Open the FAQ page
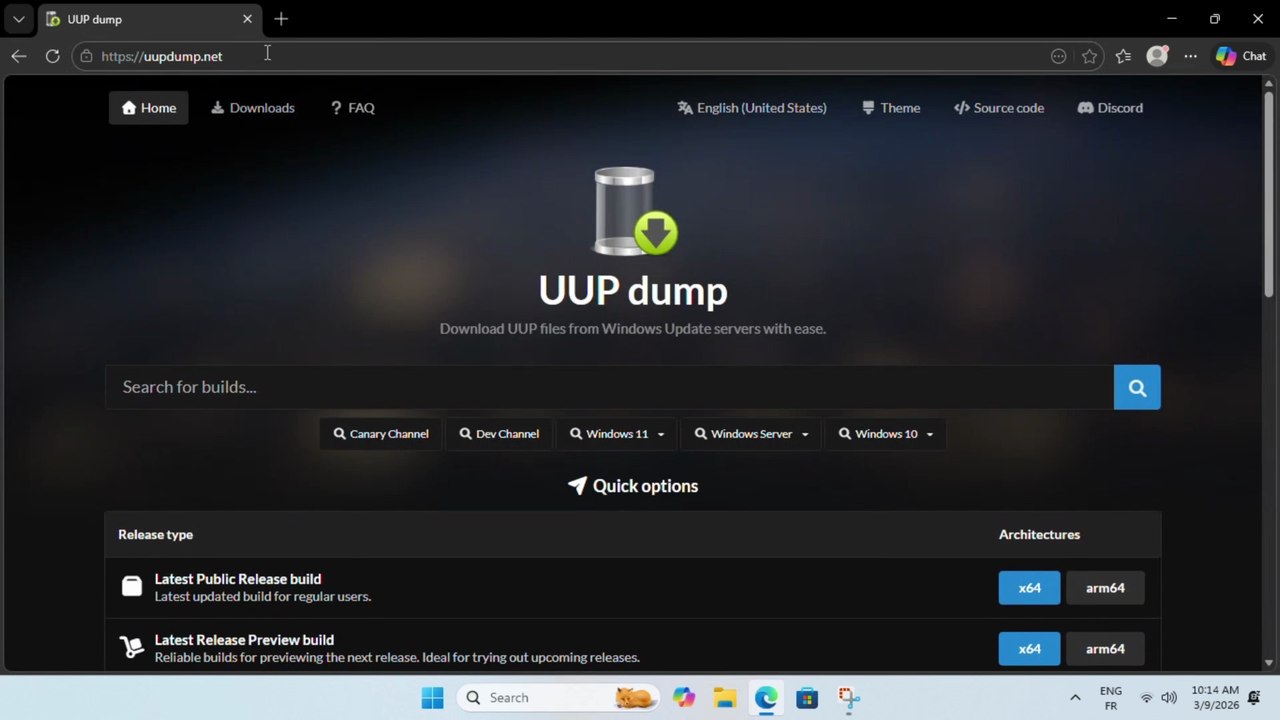 point(352,108)
